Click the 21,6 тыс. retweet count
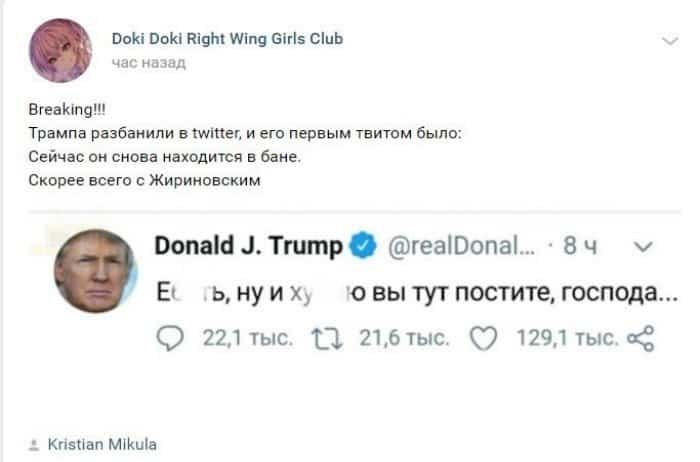The height and width of the screenshot is (462, 700). pos(404,338)
